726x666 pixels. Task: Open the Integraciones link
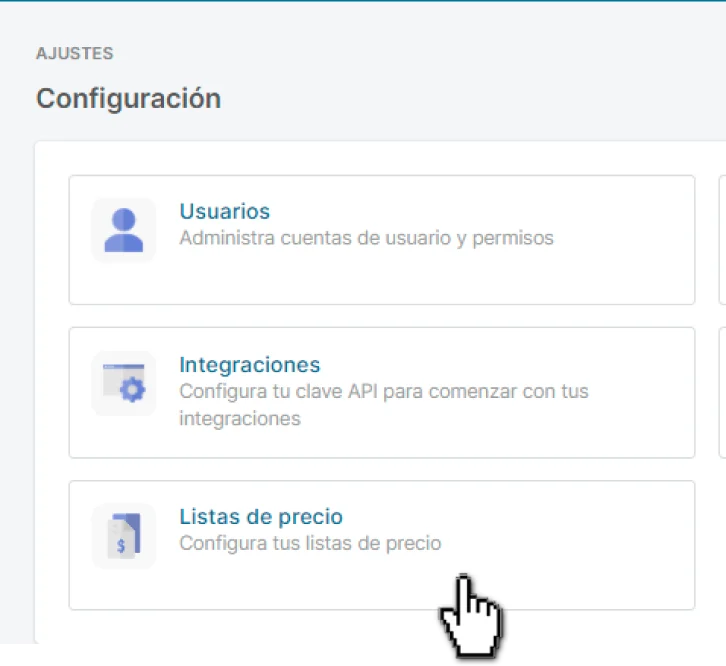(x=250, y=365)
